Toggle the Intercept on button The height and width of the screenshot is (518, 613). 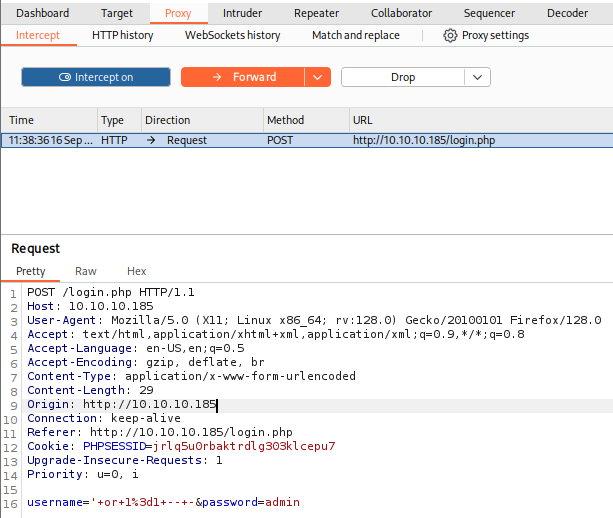coord(96,77)
